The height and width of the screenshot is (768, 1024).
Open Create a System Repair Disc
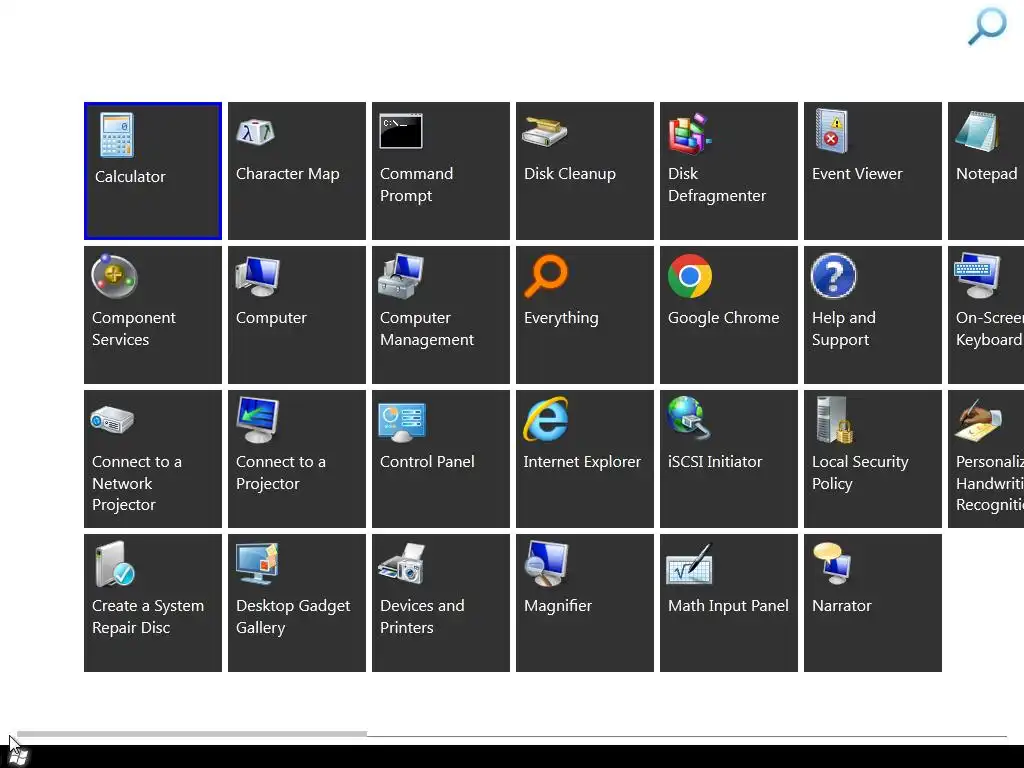pyautogui.click(x=153, y=603)
